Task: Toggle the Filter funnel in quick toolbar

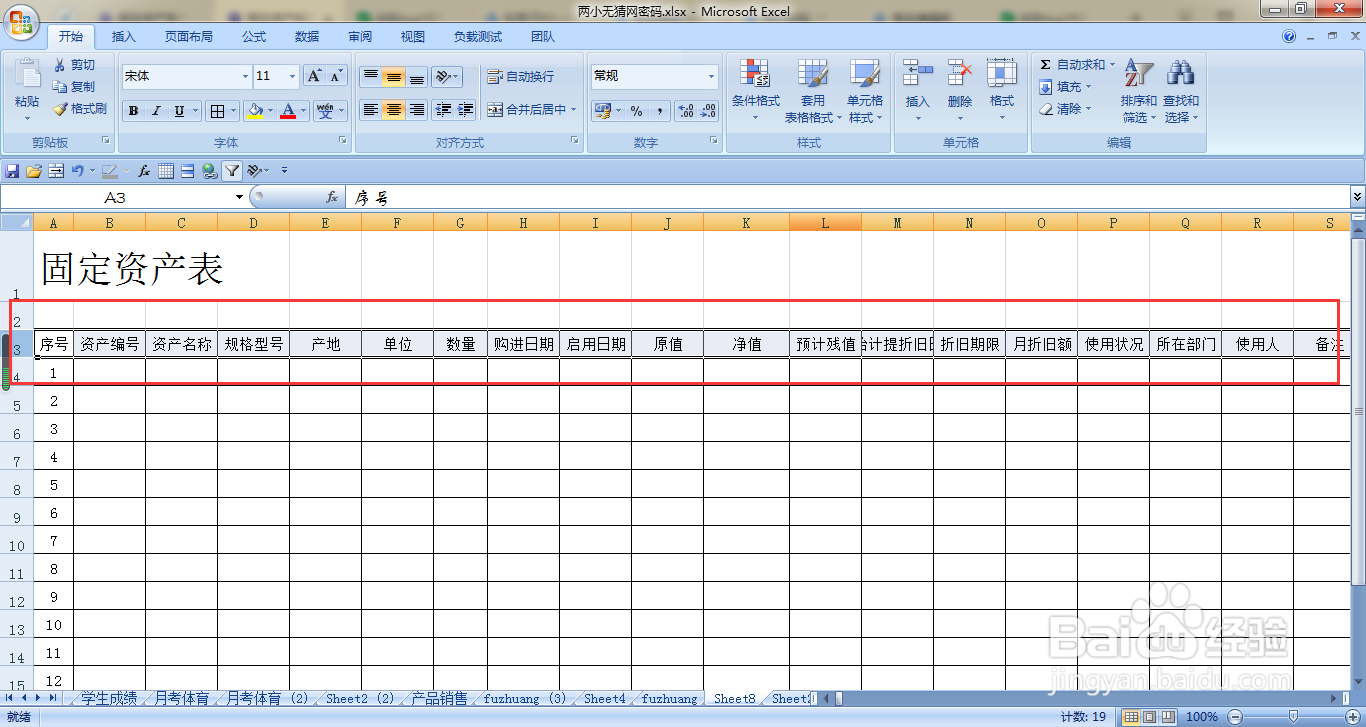Action: click(x=232, y=171)
